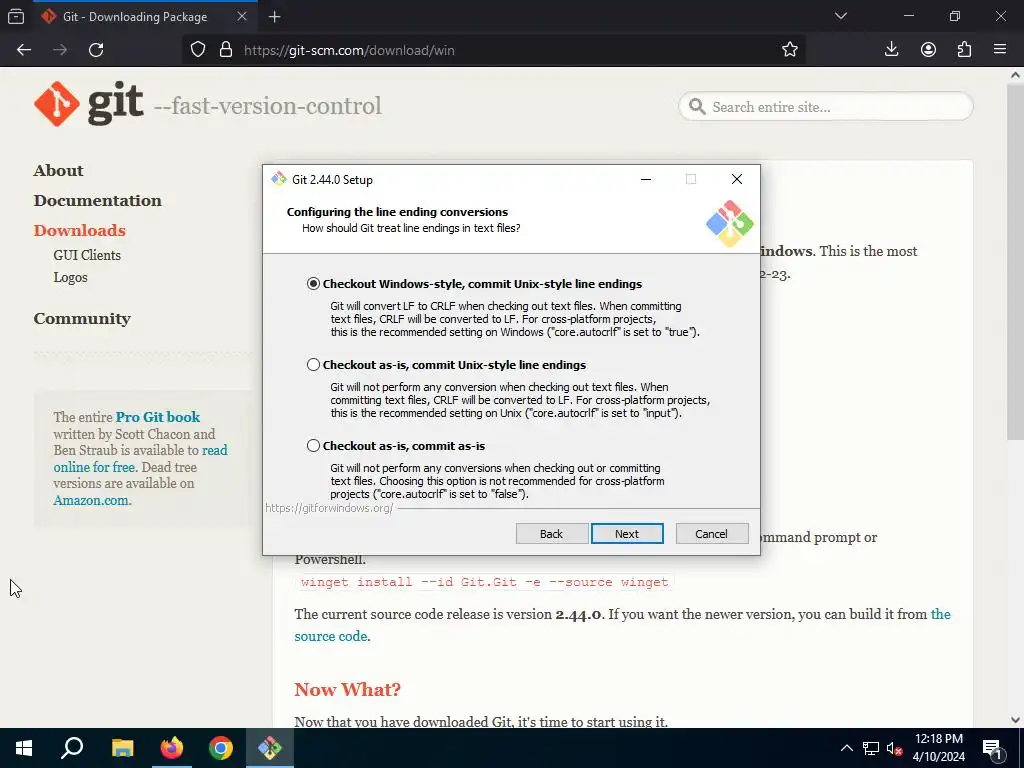Reload the git-scm page
Image resolution: width=1024 pixels, height=768 pixels.
96,50
